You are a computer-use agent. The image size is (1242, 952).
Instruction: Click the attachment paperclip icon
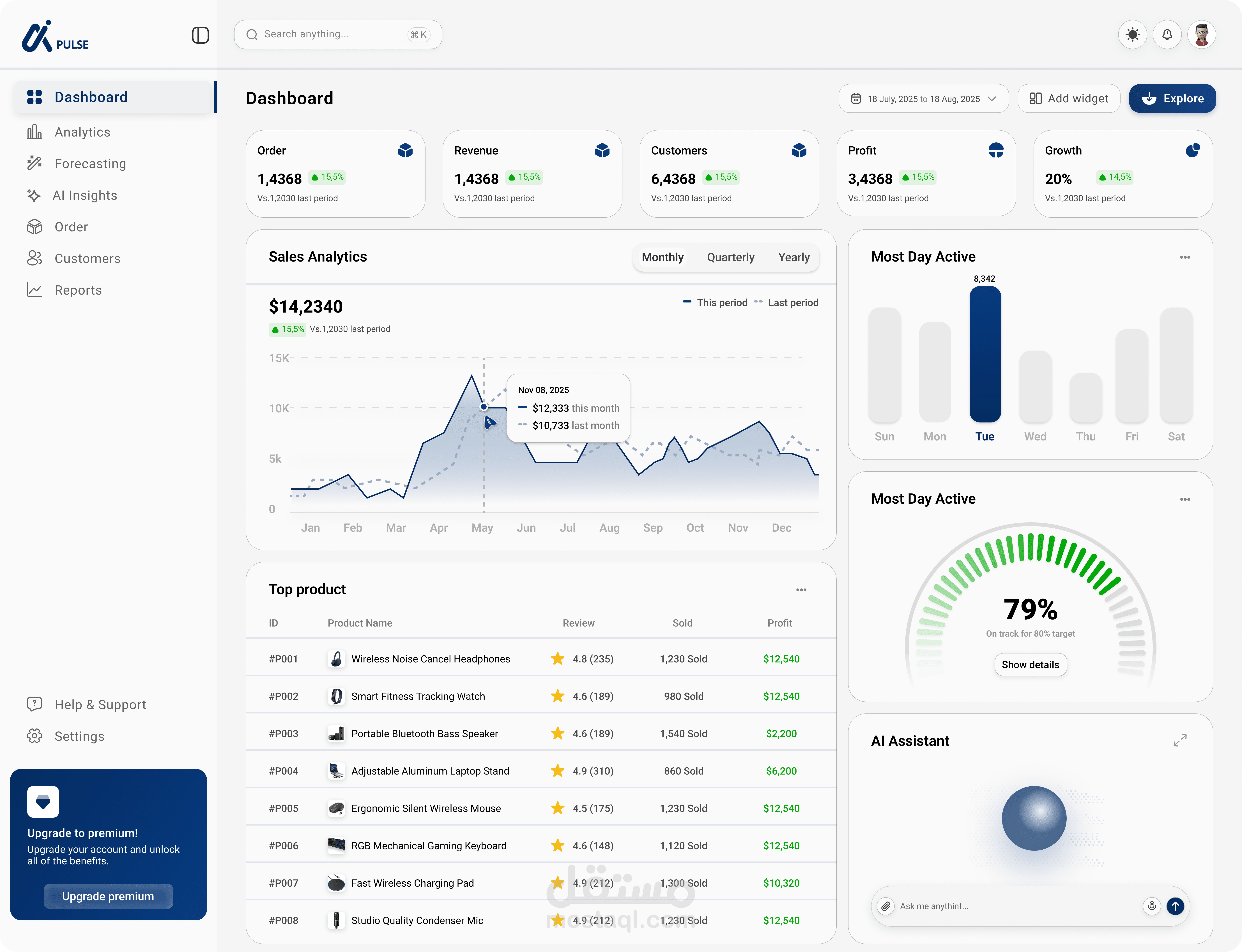(885, 906)
